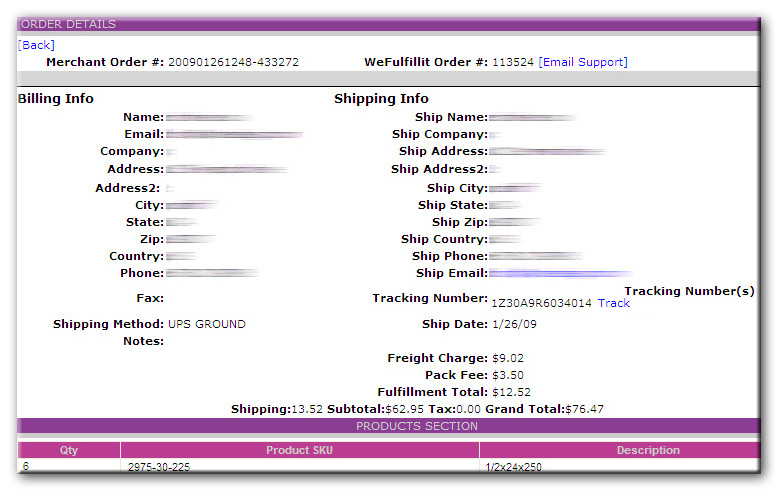Click the ship date 1/26/09
The image size is (778, 491).
(514, 324)
